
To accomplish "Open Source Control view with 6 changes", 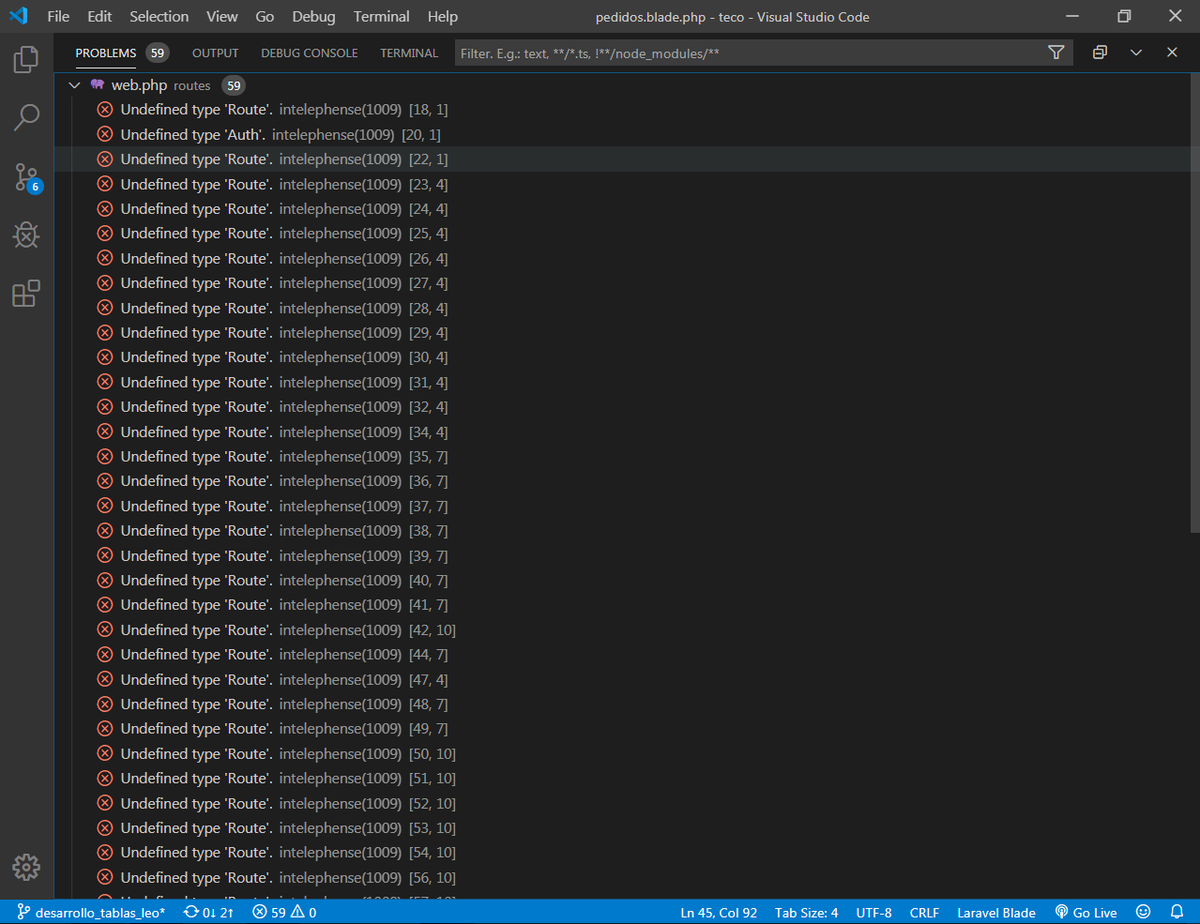I will coord(27,178).
